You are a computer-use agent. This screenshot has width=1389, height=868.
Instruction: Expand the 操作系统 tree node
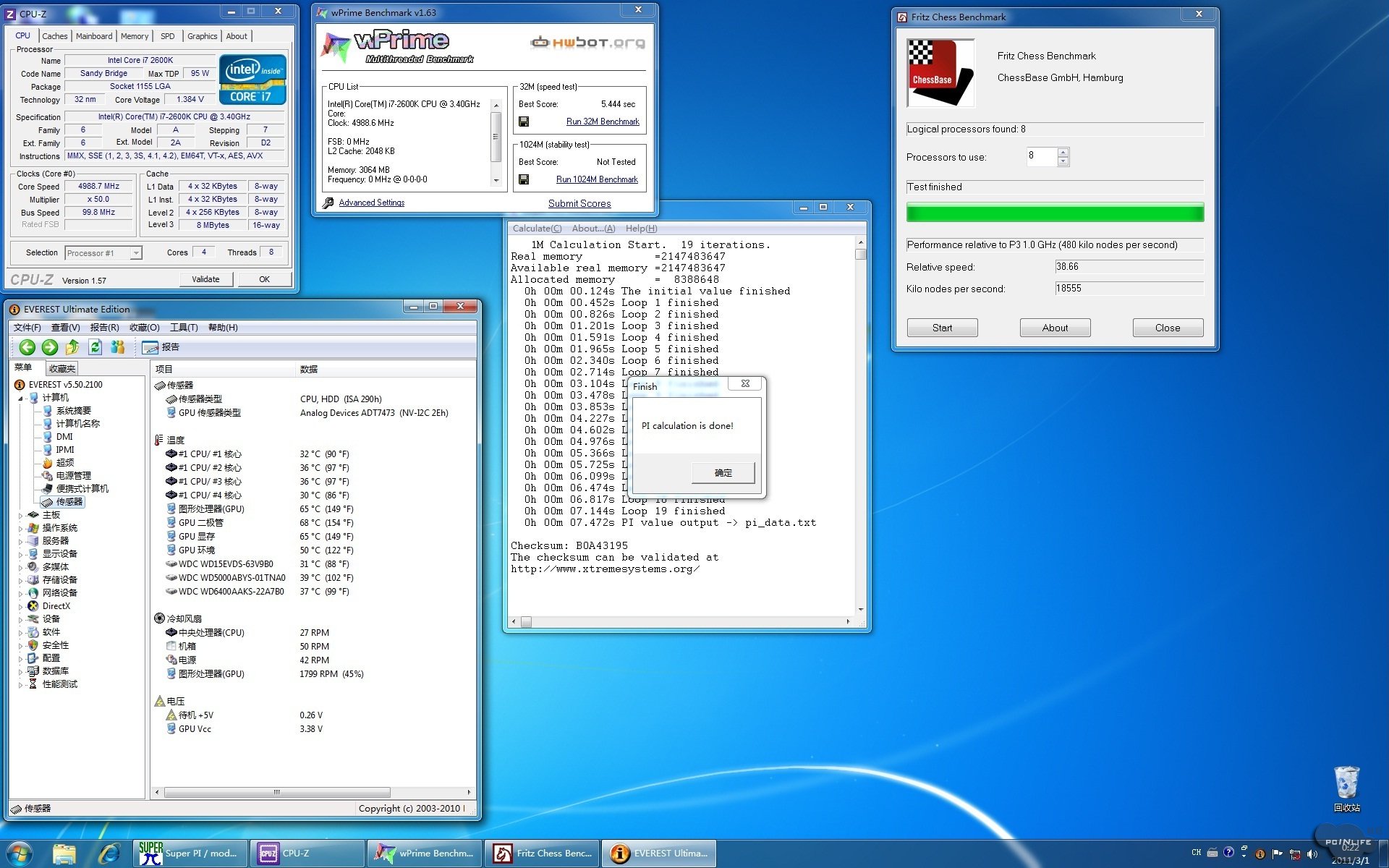point(20,529)
